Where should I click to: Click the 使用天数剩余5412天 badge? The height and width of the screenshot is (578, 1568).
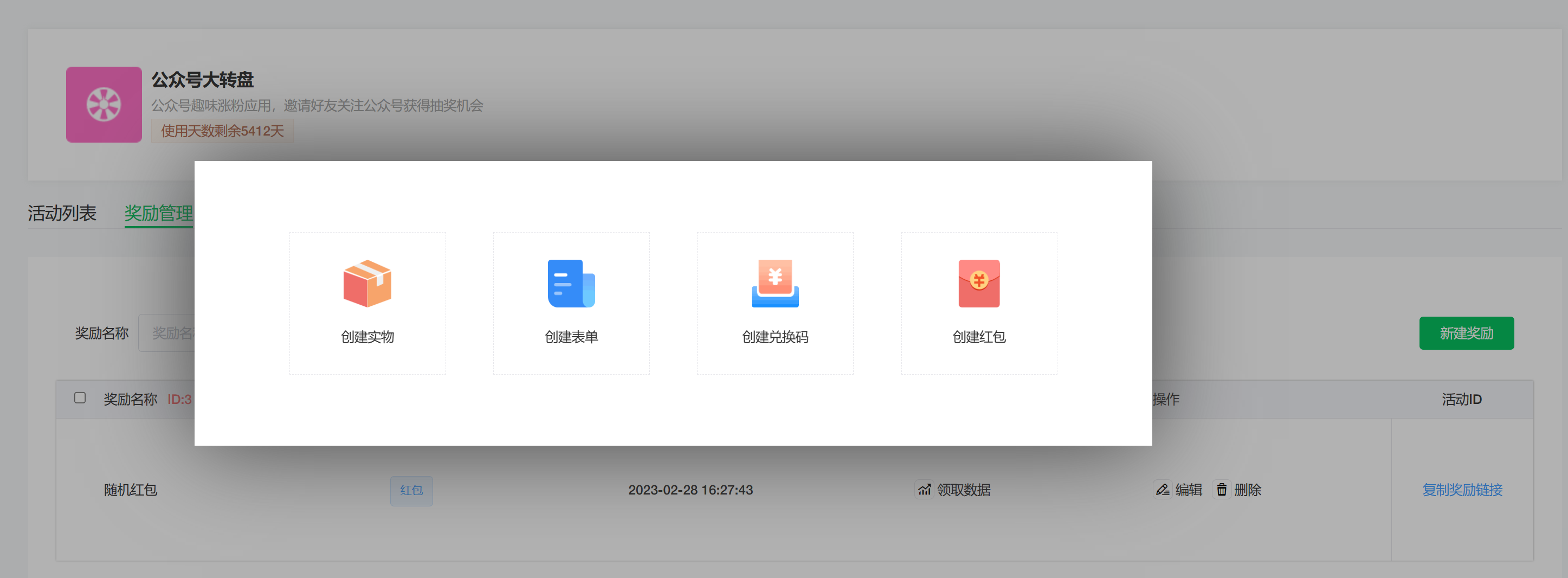(222, 131)
